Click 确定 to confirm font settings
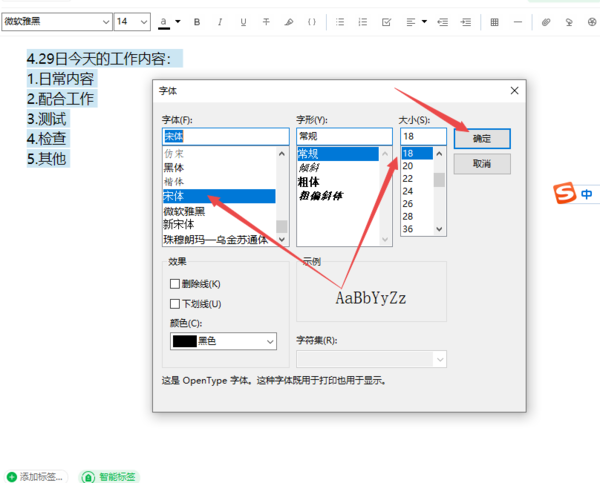 pyautogui.click(x=482, y=139)
